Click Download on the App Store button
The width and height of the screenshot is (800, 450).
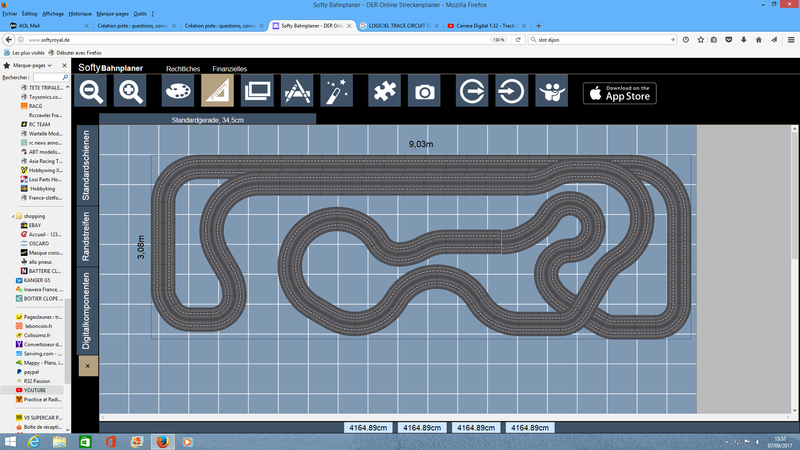coord(620,93)
